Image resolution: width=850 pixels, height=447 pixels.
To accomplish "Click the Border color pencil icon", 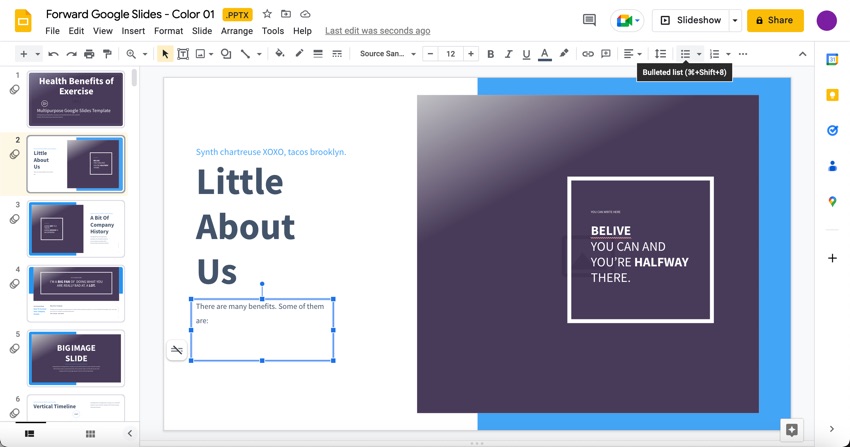I will pyautogui.click(x=299, y=53).
